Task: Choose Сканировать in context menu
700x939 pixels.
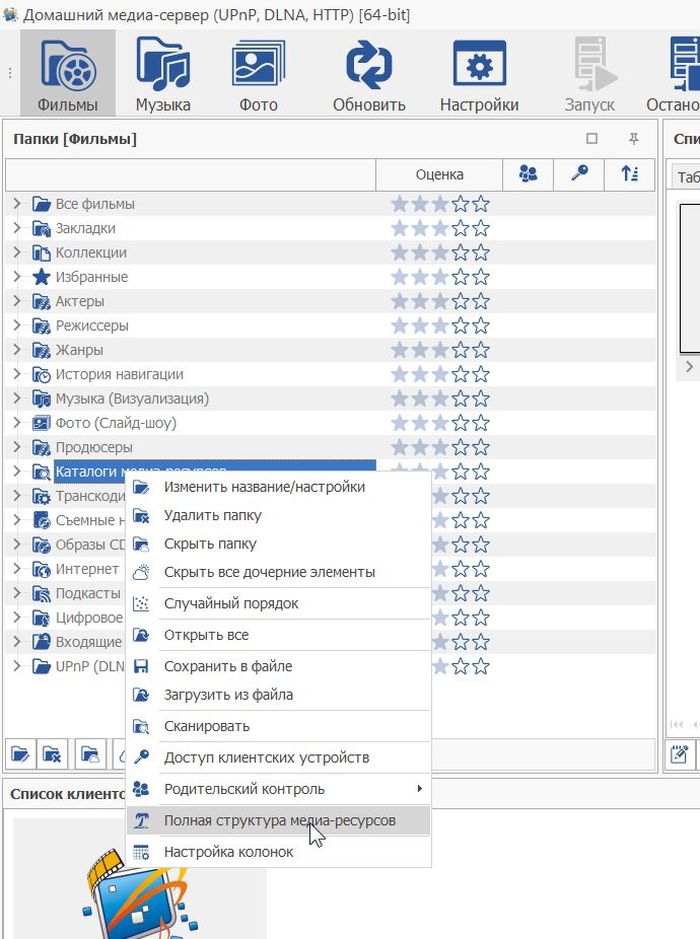Action: (206, 726)
